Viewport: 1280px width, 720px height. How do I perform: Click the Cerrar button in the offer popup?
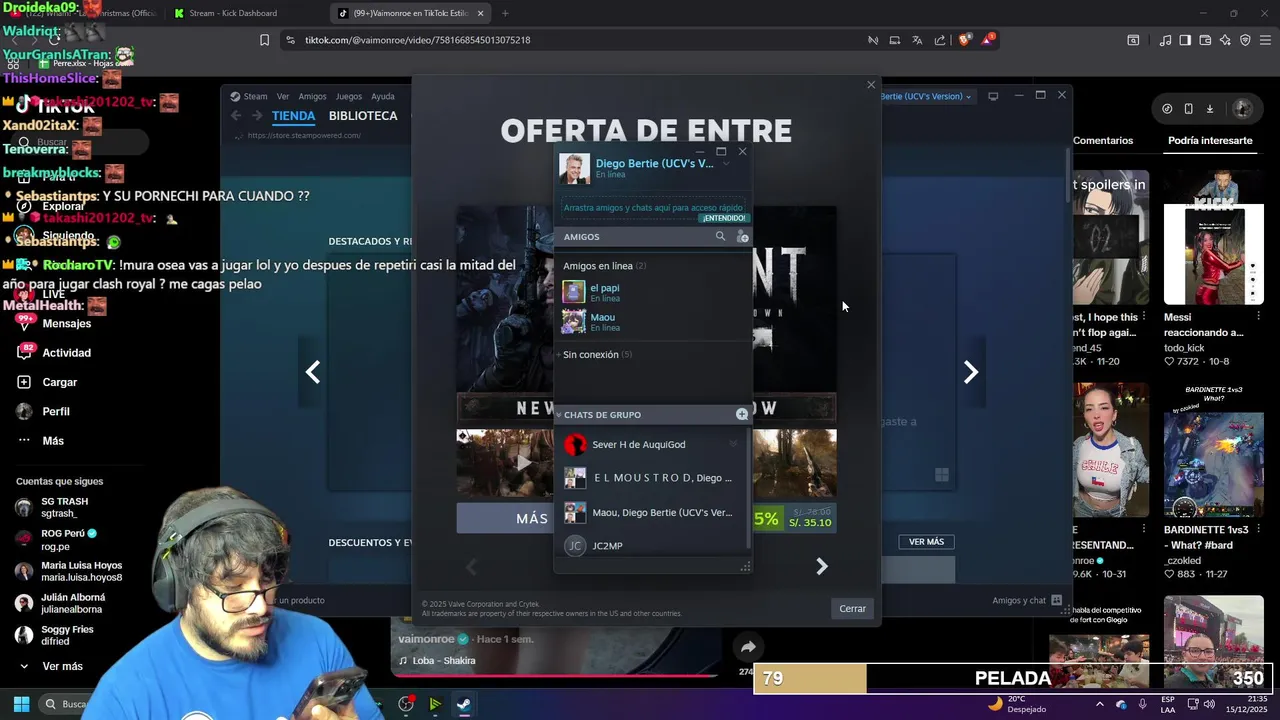pos(852,608)
